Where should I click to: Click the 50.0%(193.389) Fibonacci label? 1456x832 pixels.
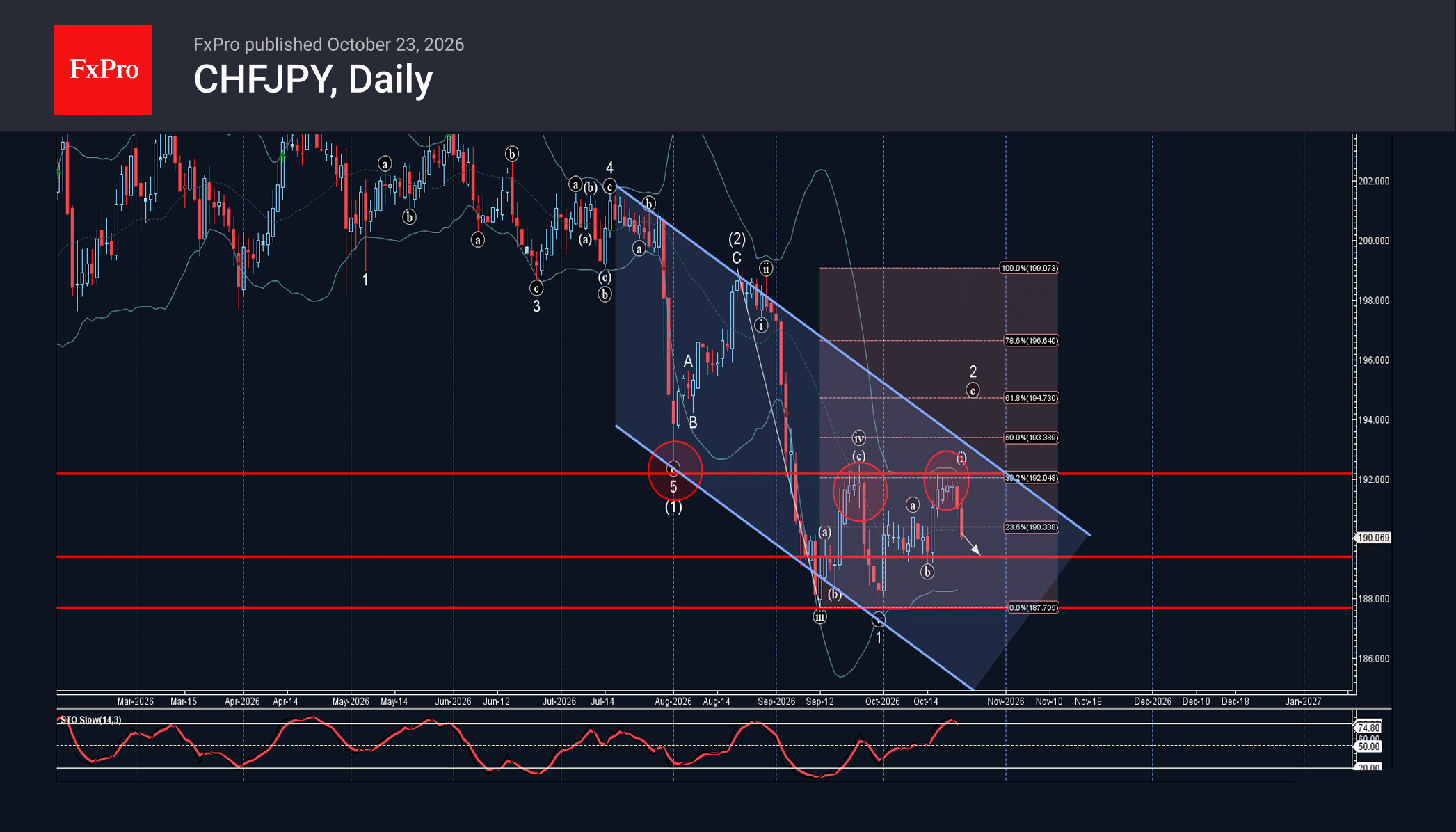pyautogui.click(x=1031, y=438)
